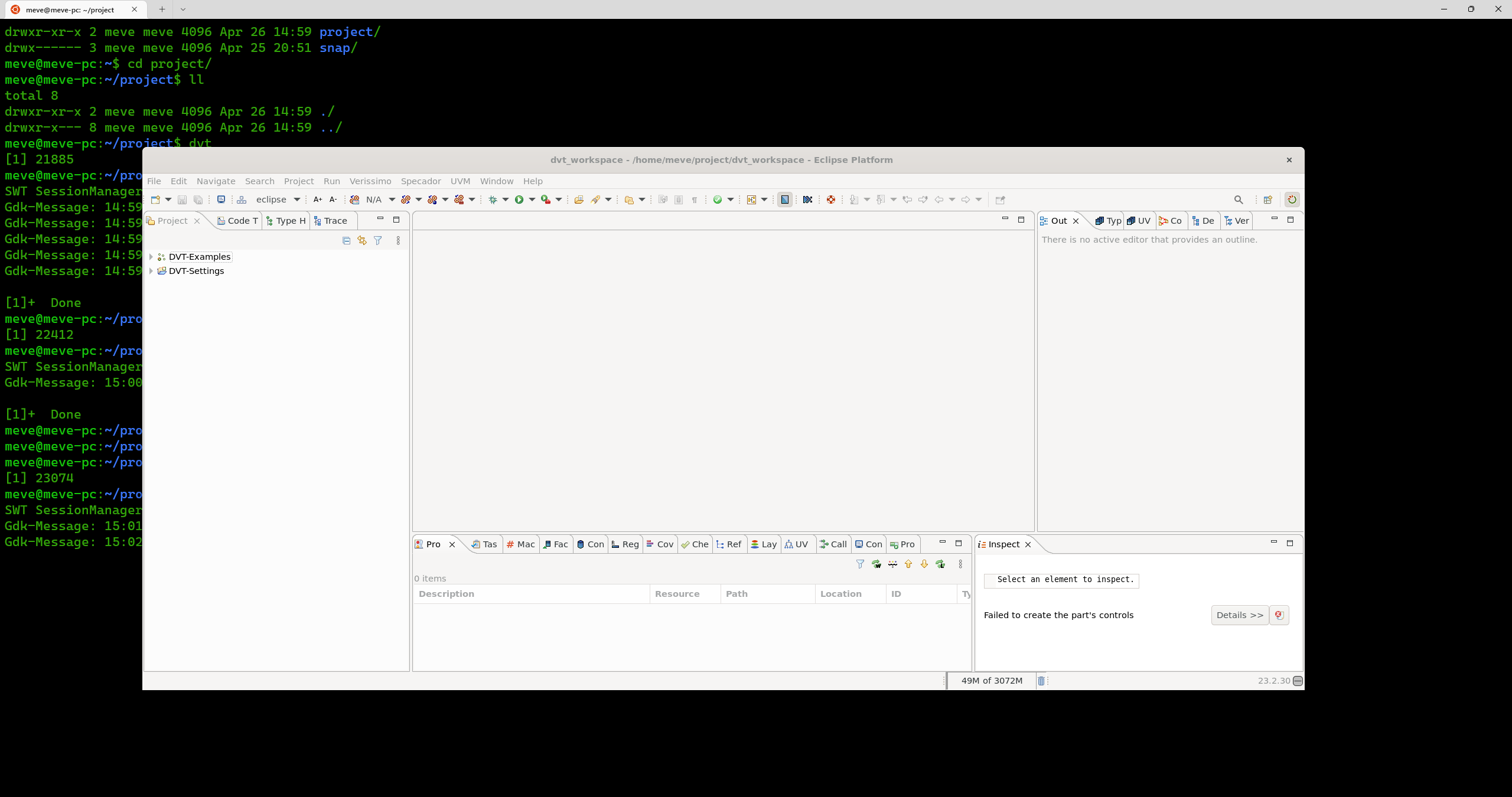Expand the DVT-Examples tree node
The height and width of the screenshot is (797, 1512).
click(151, 257)
